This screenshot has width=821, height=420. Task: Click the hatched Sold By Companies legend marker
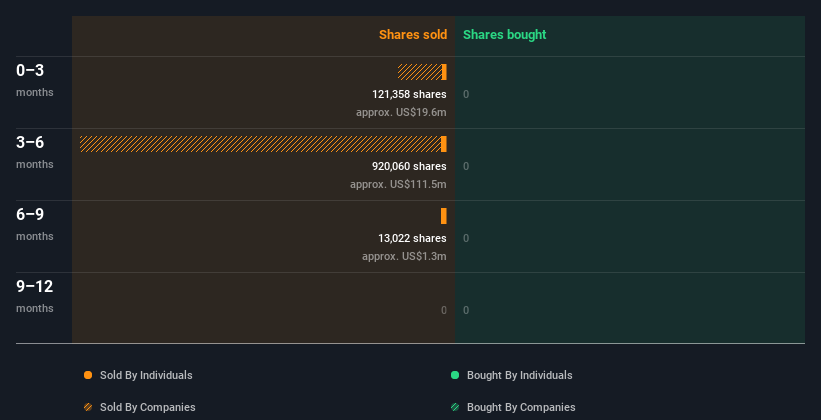point(88,407)
